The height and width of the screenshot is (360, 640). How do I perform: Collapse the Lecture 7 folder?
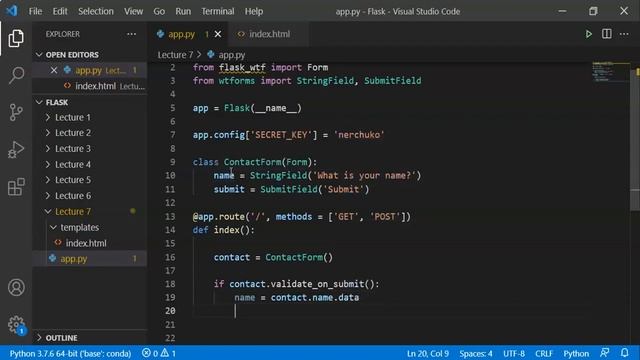48,211
